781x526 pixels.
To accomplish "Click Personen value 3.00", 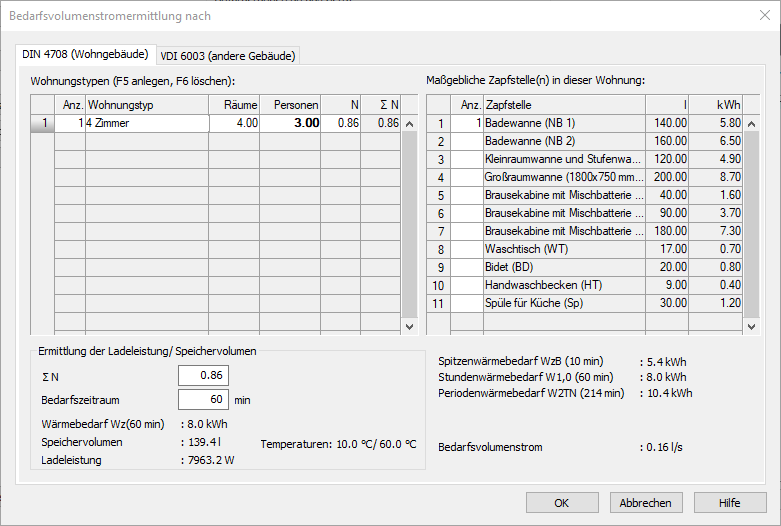I will coord(290,123).
